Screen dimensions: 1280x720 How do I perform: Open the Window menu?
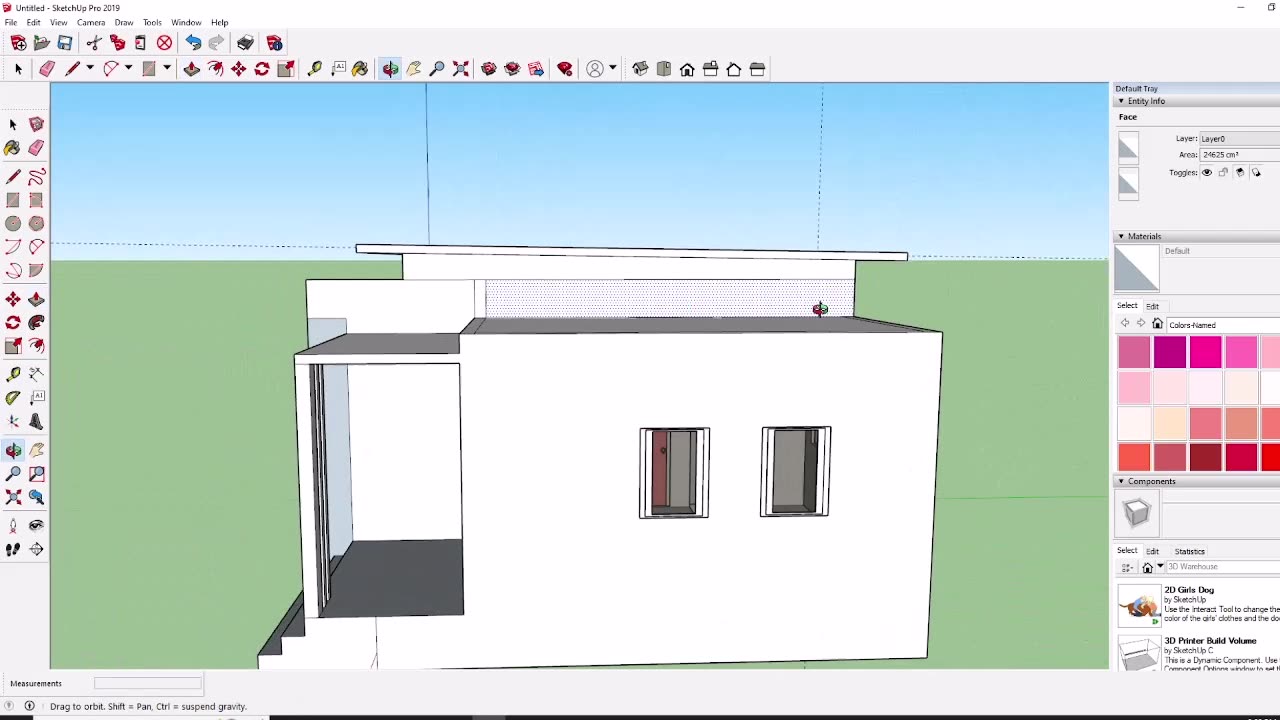pyautogui.click(x=186, y=22)
